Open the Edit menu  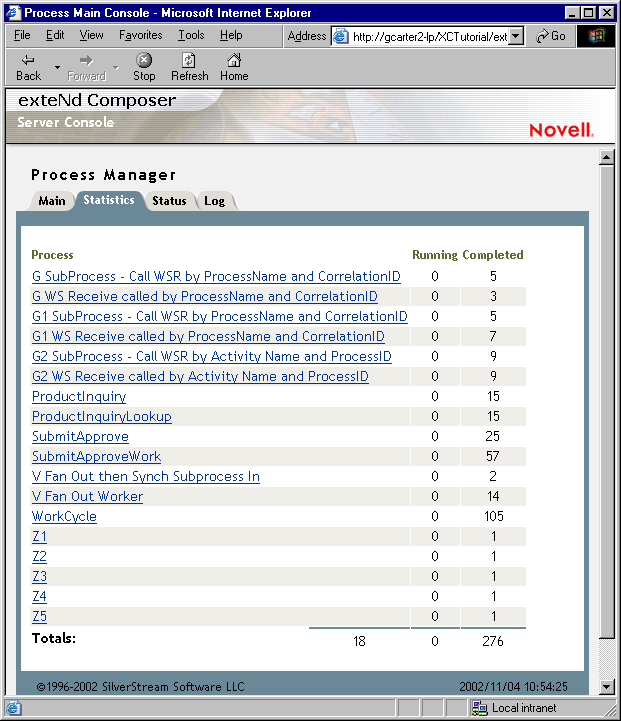pos(55,35)
